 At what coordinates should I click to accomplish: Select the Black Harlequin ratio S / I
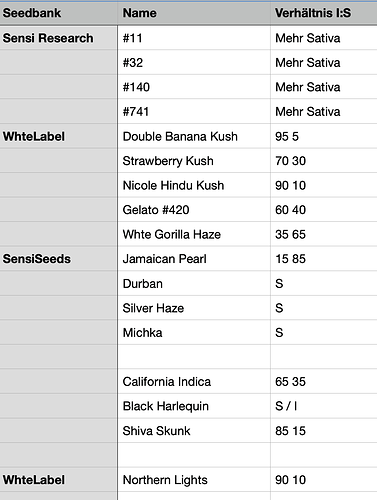[x=324, y=406]
